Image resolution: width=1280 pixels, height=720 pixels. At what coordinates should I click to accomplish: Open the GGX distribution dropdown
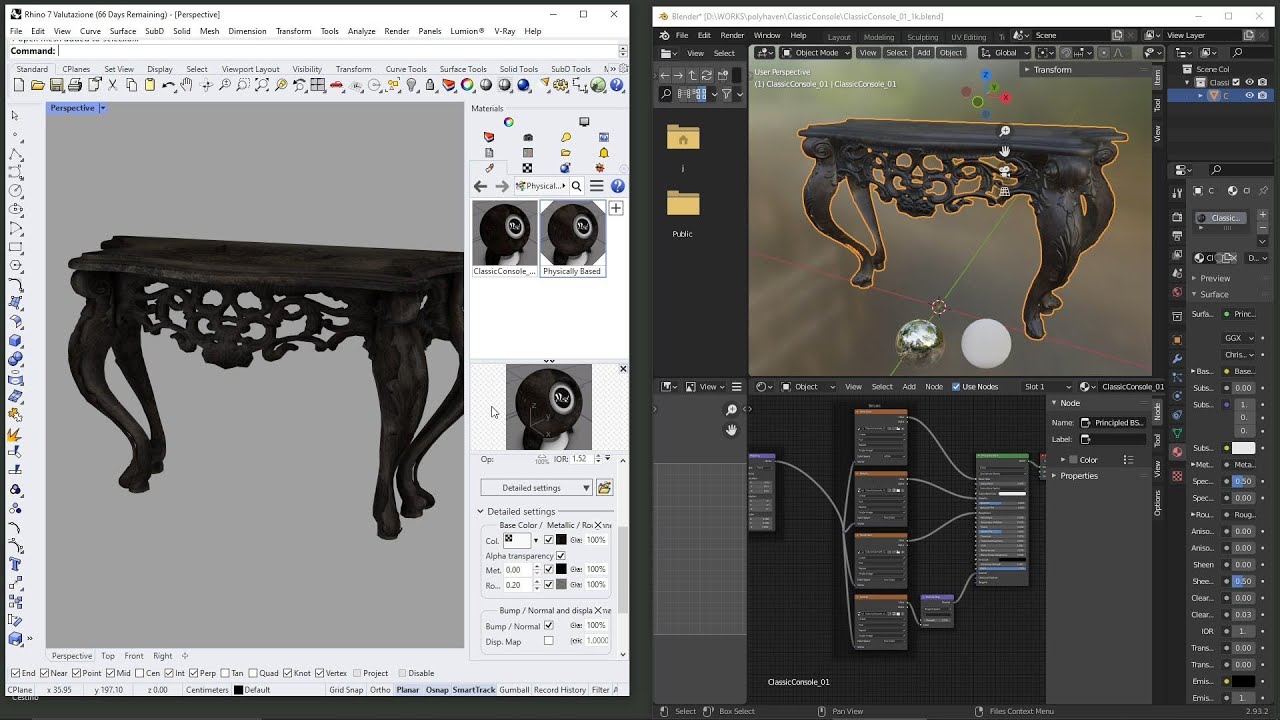1239,338
